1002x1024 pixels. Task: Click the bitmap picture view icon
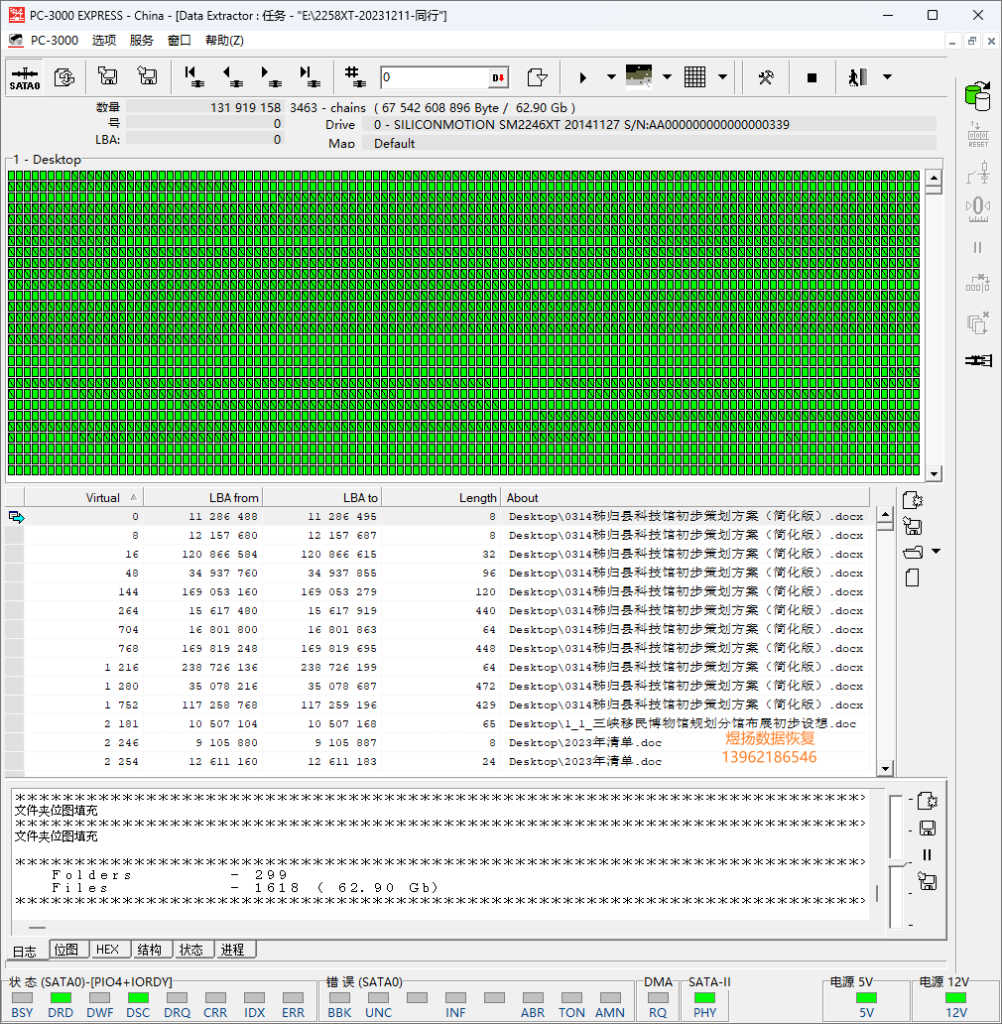(639, 76)
